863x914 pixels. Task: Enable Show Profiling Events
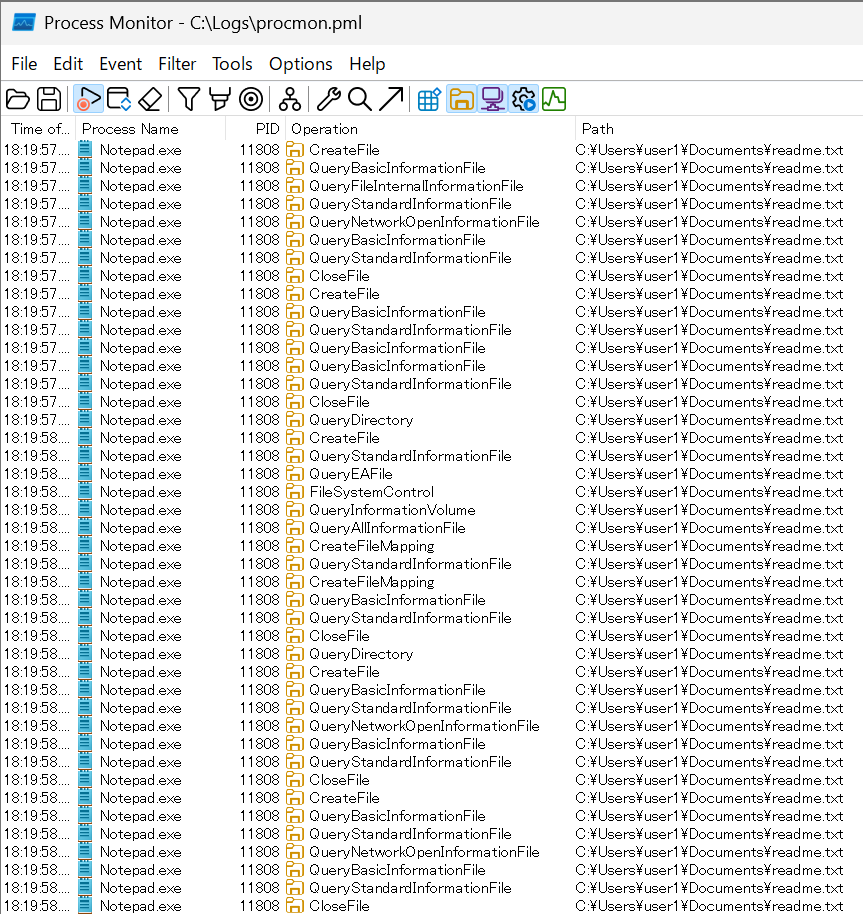tap(554, 99)
